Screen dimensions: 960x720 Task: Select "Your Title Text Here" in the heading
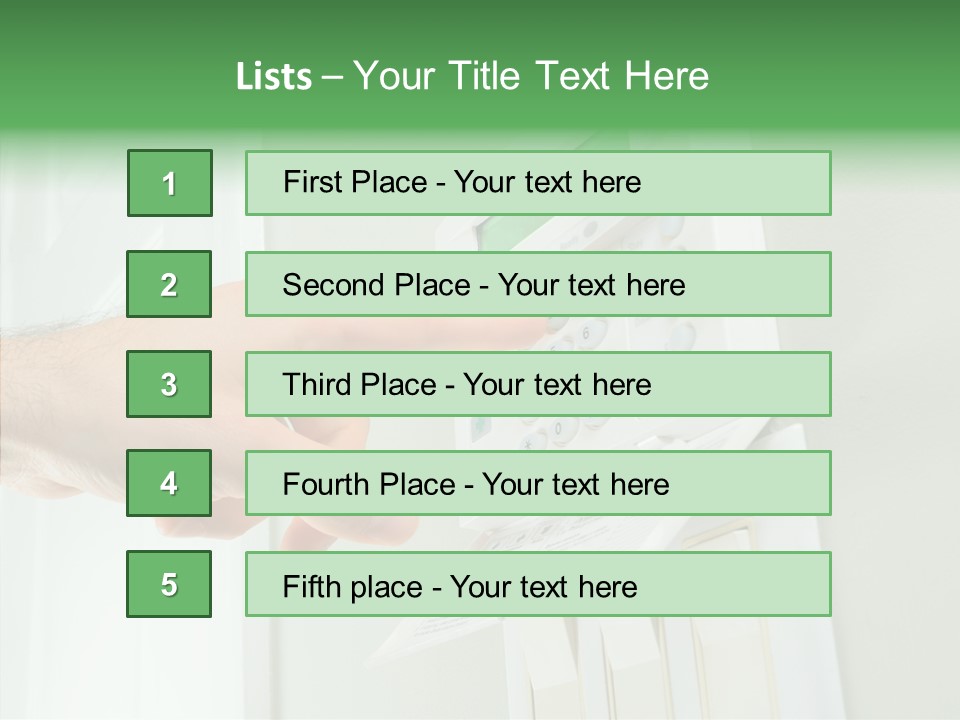[531, 76]
